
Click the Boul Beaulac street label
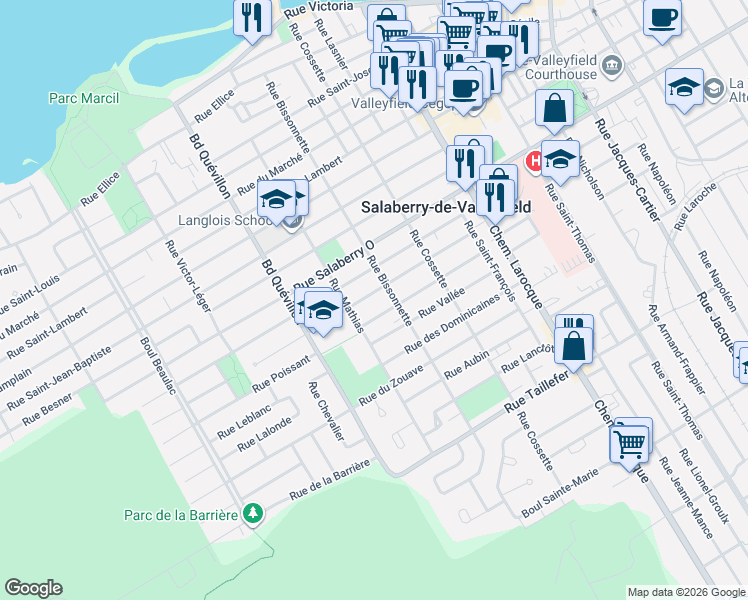[x=158, y=366]
